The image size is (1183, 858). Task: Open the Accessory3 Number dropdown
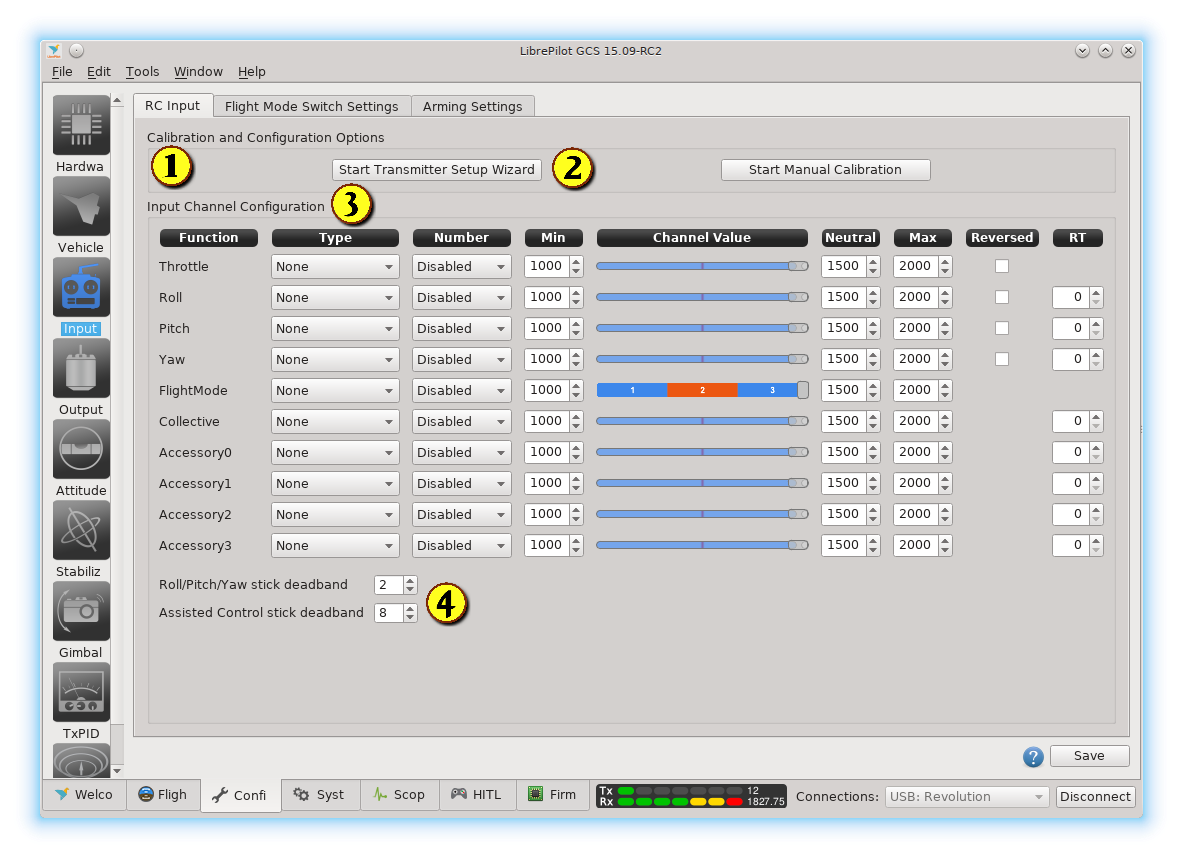pos(462,545)
